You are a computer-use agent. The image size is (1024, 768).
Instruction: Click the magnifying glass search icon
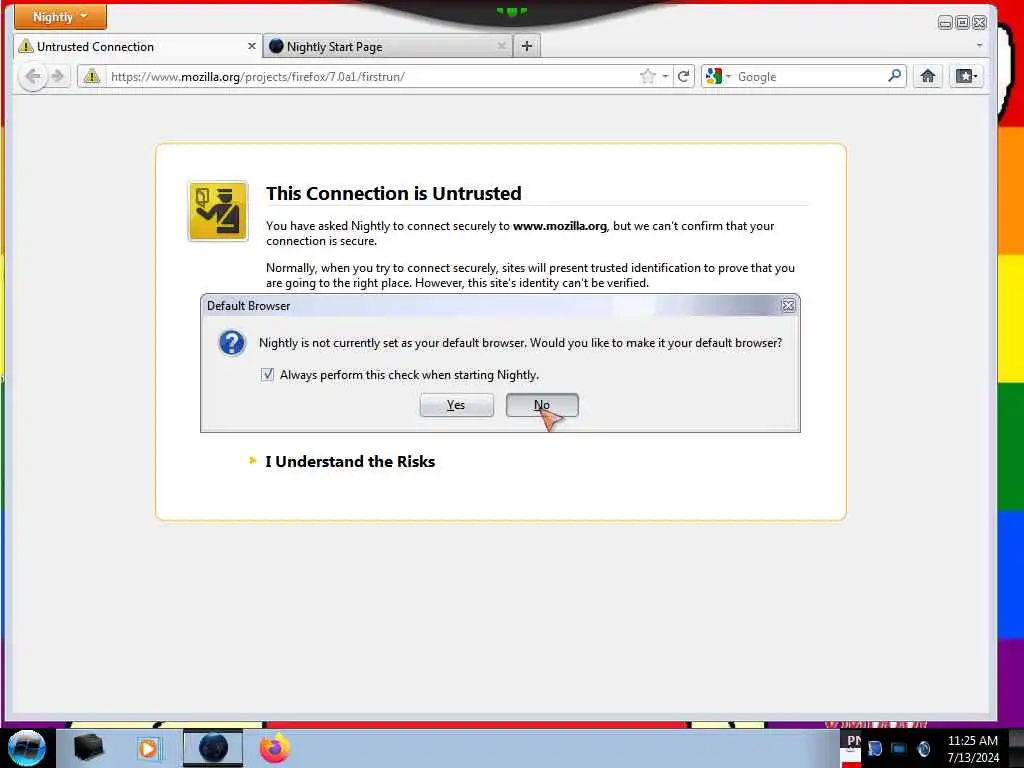point(895,76)
